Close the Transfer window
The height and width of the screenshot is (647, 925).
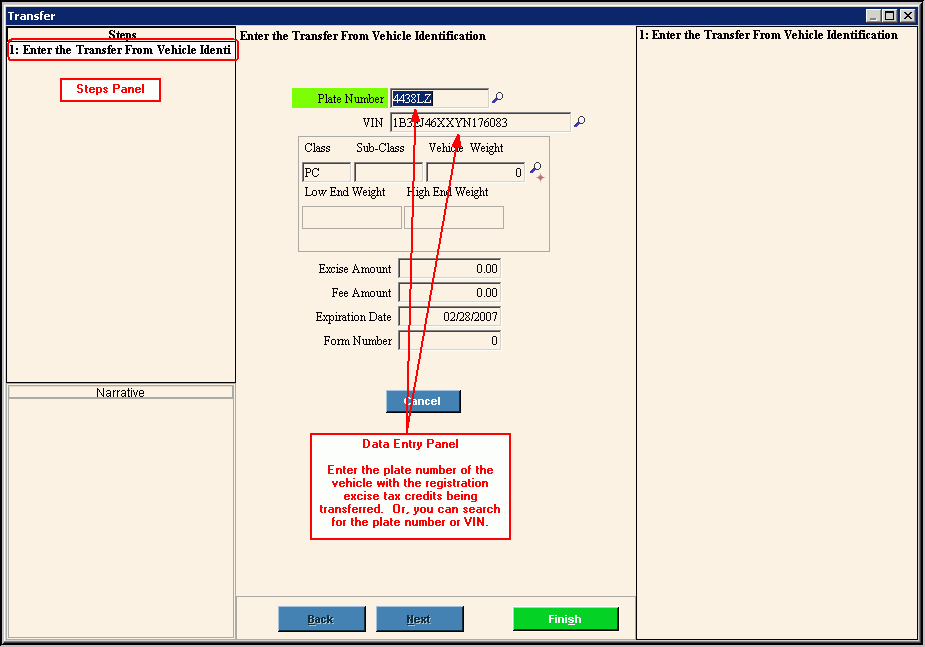[x=907, y=16]
